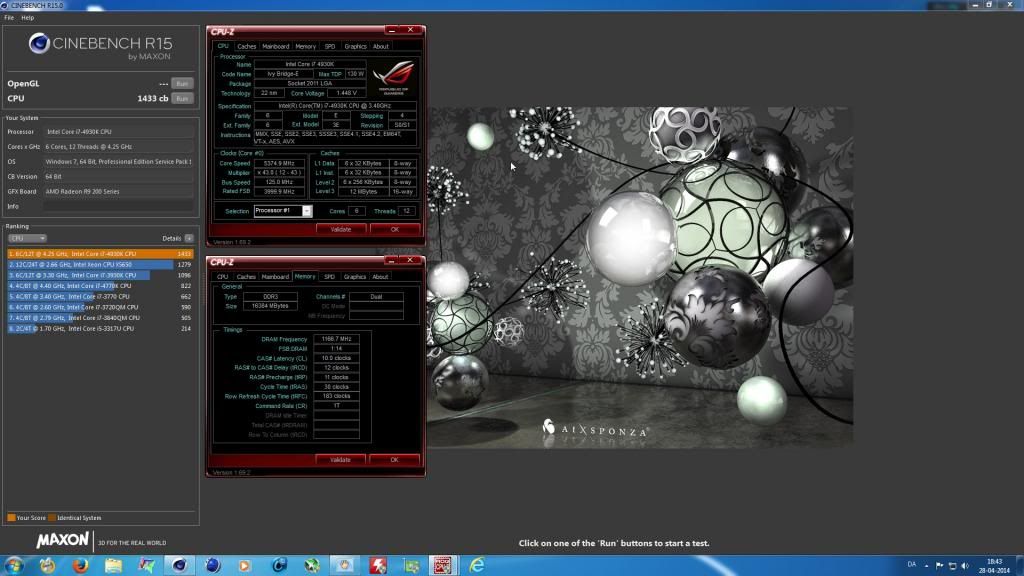This screenshot has height=576, width=1024.
Task: Switch to CPU tab in bottom CPU-Z
Action: (x=223, y=277)
